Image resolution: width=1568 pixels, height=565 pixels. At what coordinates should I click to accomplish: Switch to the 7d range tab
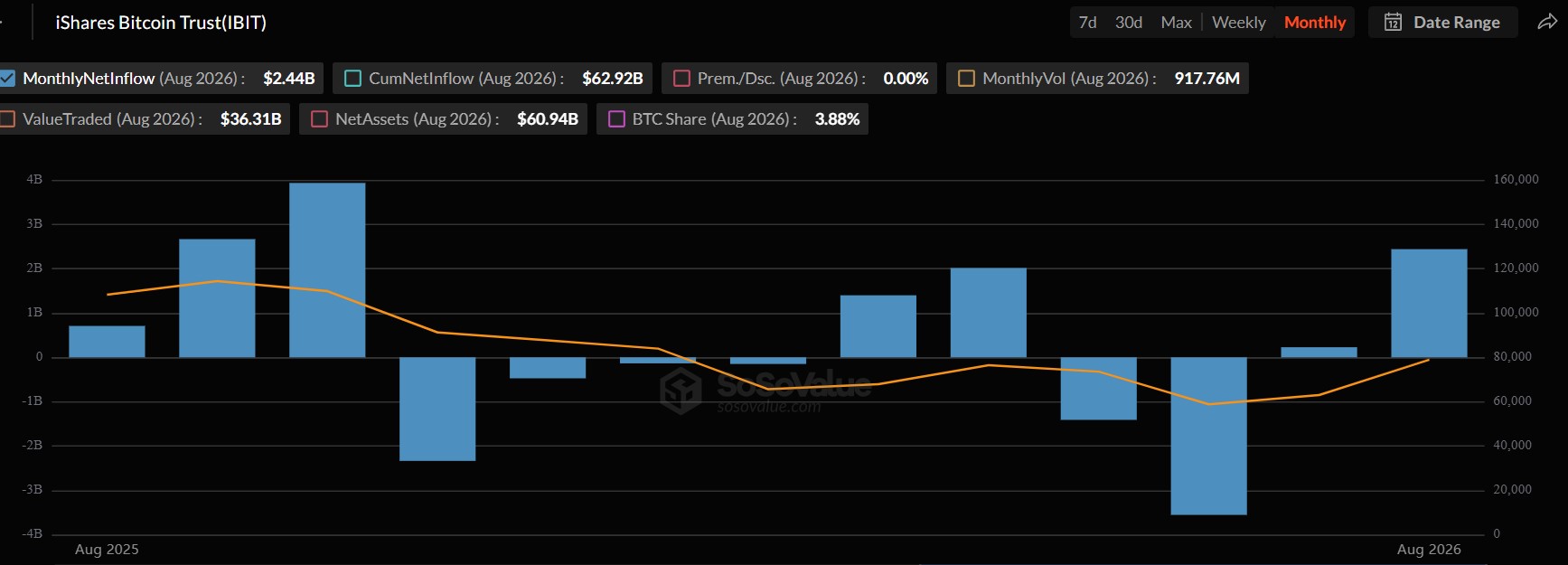point(1087,22)
